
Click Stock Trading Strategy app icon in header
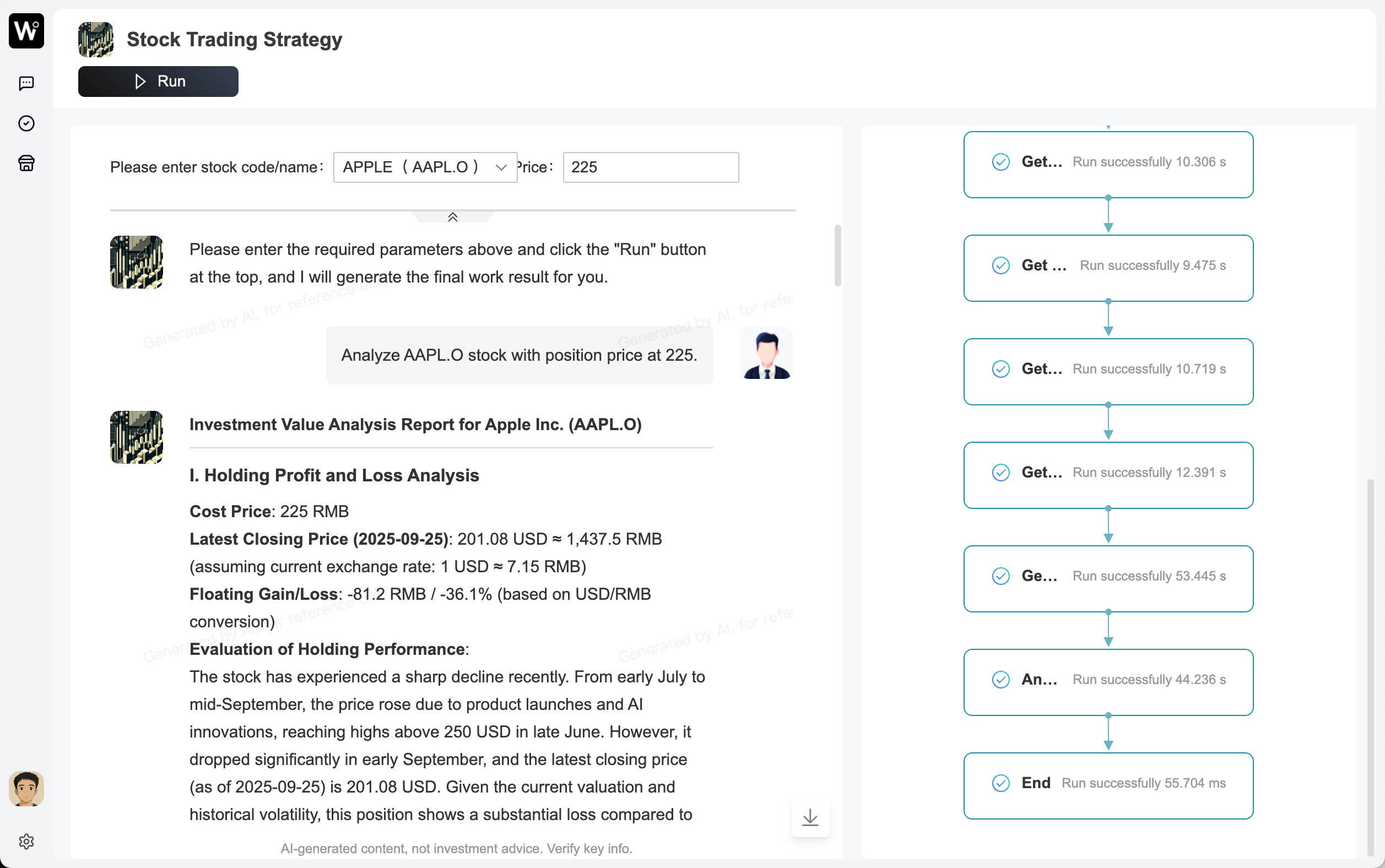(x=95, y=40)
